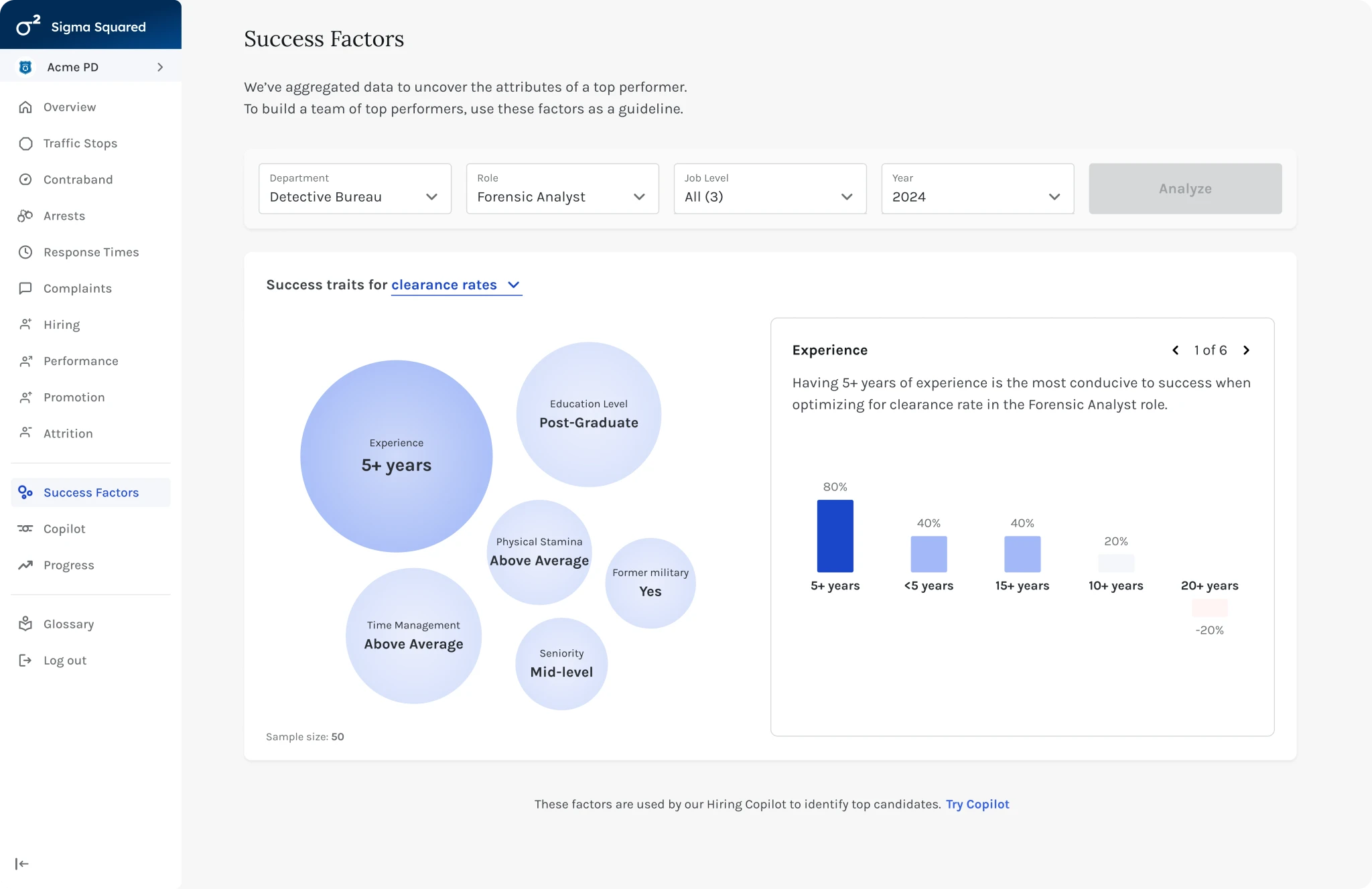Screen dimensions: 1372x889
Task: Open the Overview section
Action: pyautogui.click(x=69, y=107)
